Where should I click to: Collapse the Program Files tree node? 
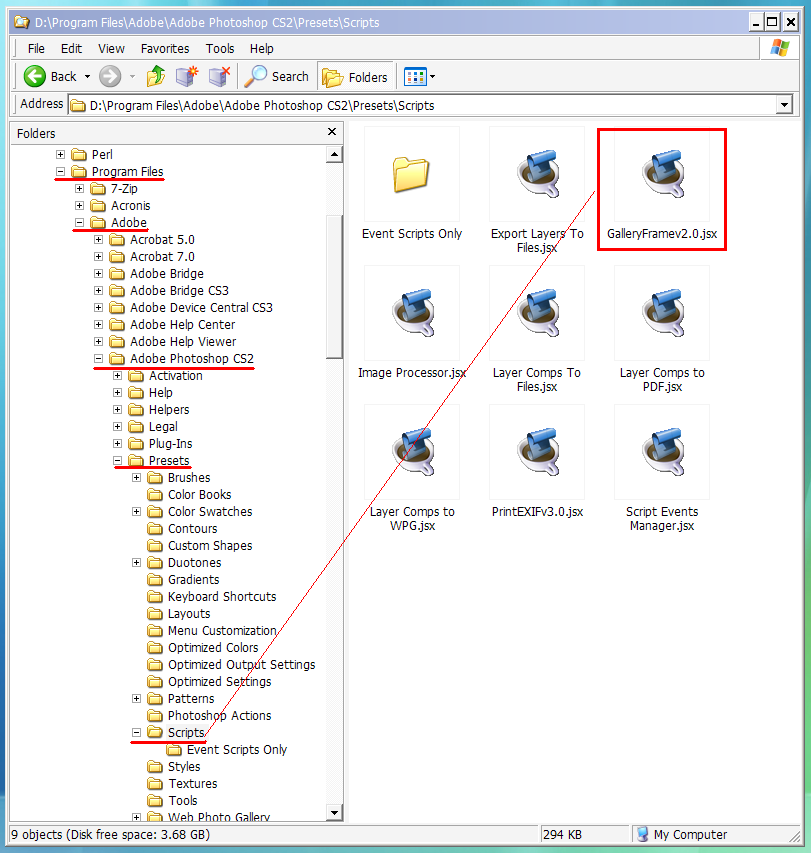(60, 171)
